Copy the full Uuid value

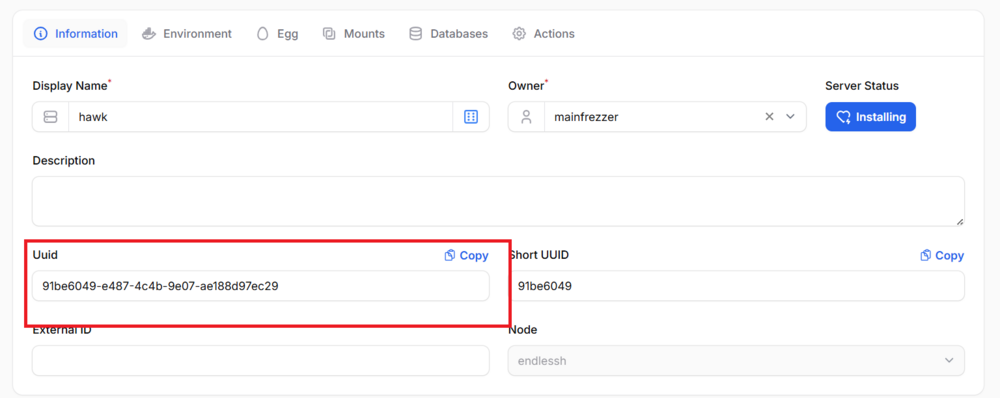pyautogui.click(x=466, y=256)
